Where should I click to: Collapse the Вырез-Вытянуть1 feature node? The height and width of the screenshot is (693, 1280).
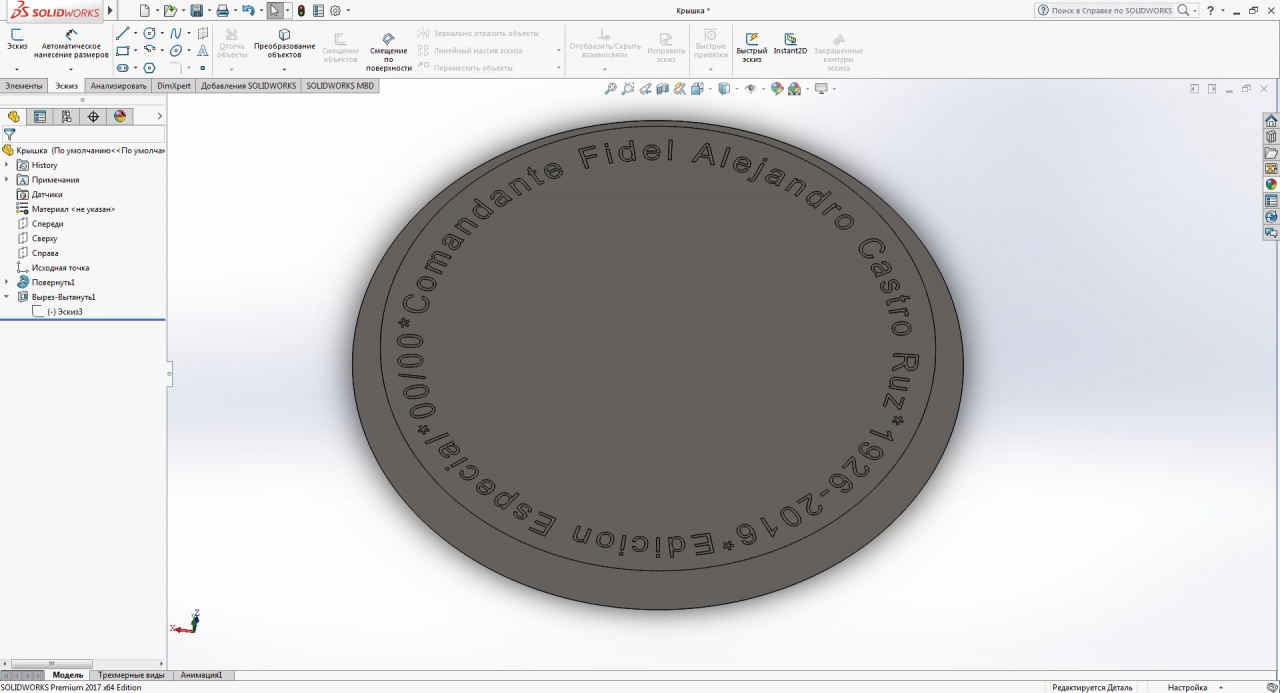point(7,297)
